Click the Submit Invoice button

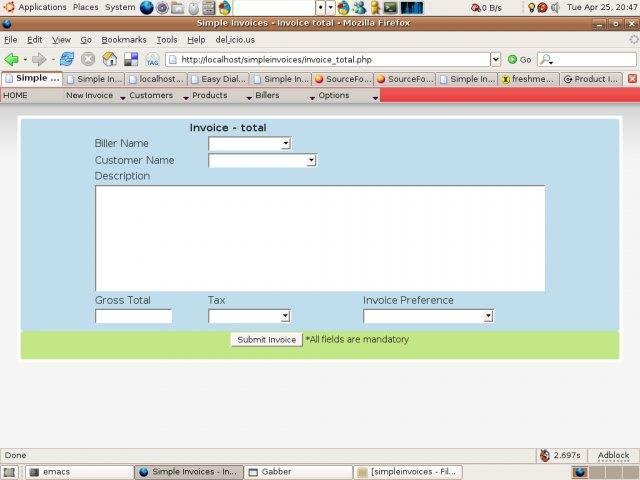point(267,340)
